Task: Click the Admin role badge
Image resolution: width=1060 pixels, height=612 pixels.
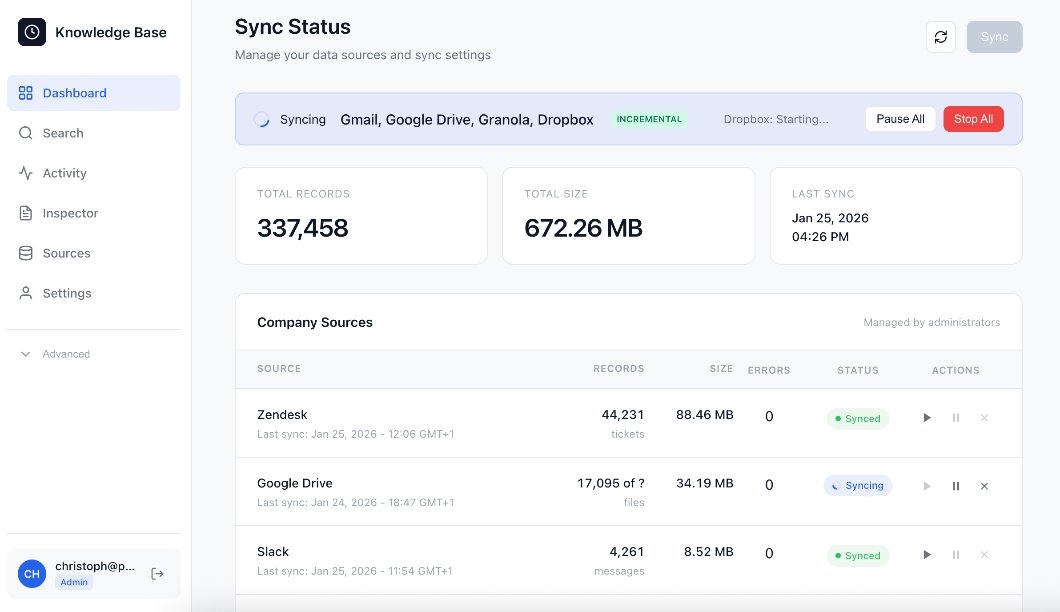Action: 74,582
